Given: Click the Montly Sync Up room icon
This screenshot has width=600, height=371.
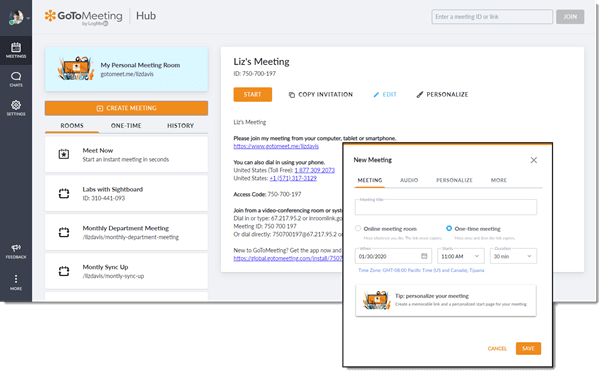Looking at the screenshot, I should click(x=64, y=271).
